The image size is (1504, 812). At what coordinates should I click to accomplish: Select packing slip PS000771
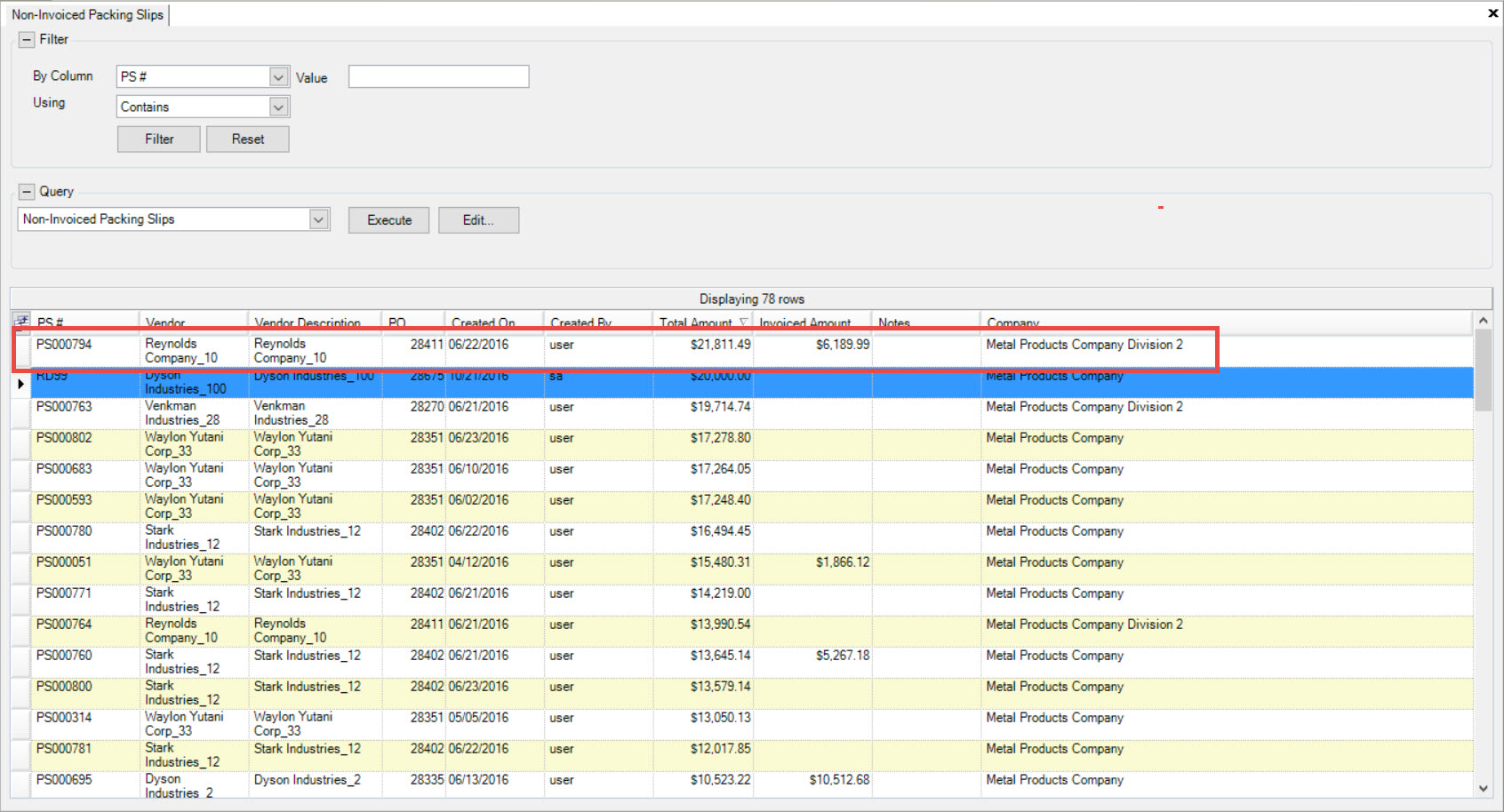pyautogui.click(x=64, y=593)
